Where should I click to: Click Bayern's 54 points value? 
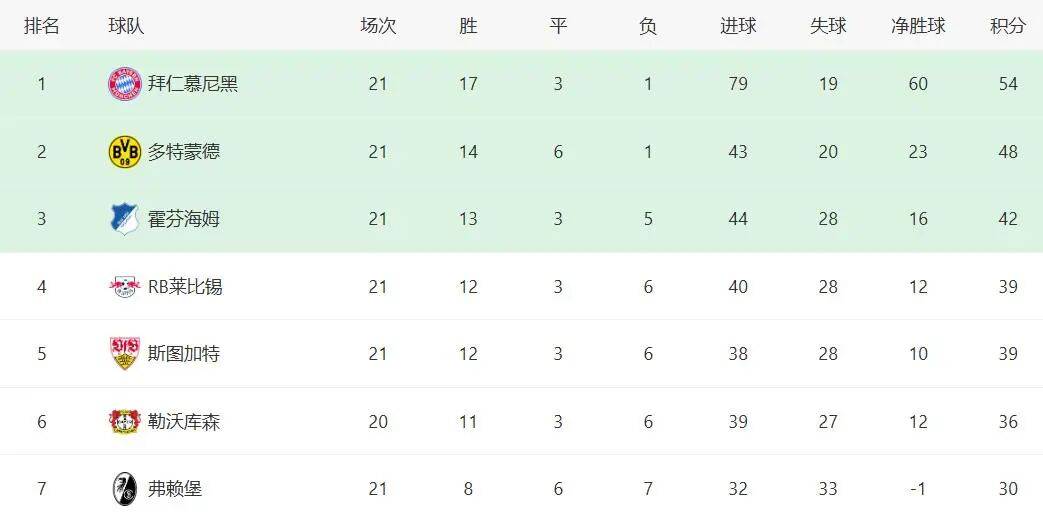coord(1008,84)
